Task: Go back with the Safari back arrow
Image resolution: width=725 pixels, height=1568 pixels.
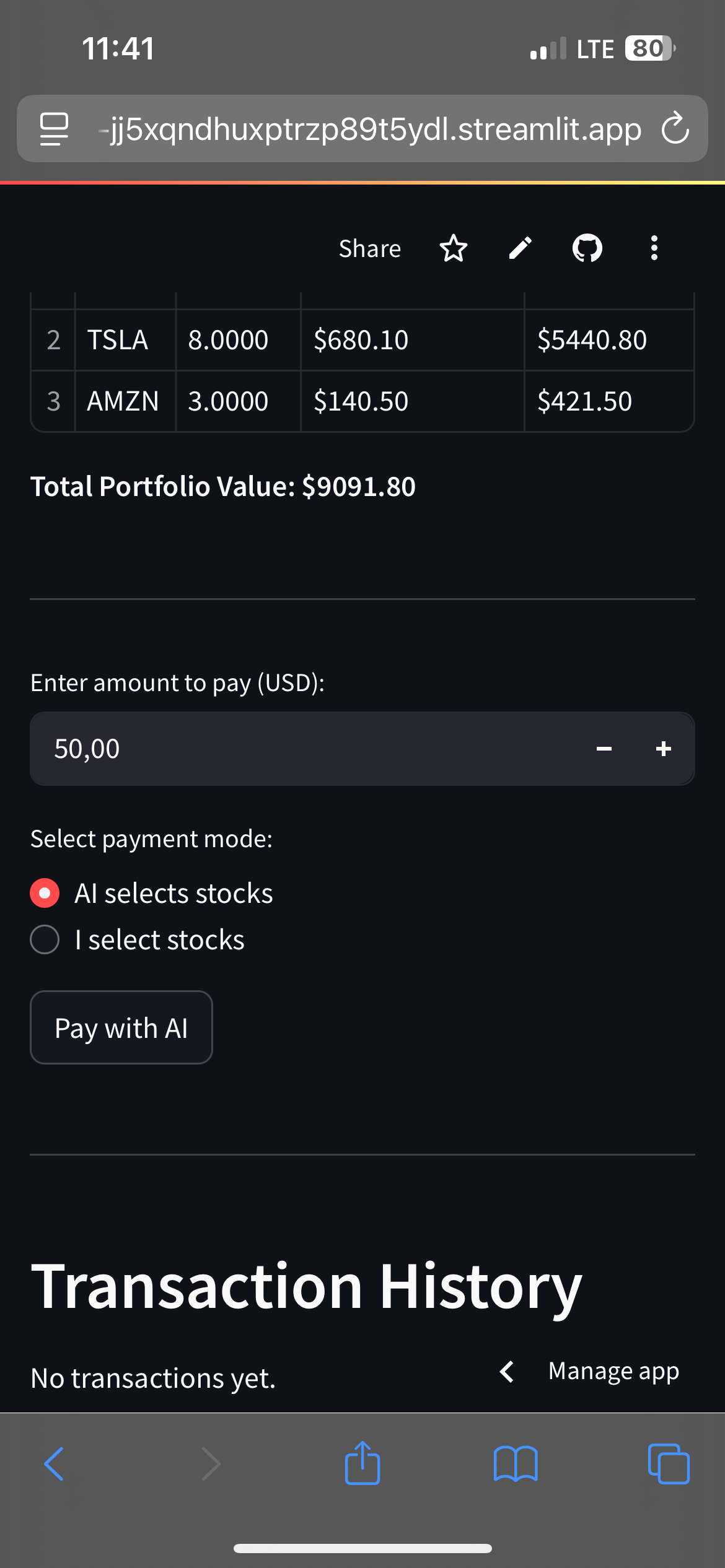Action: click(55, 1464)
